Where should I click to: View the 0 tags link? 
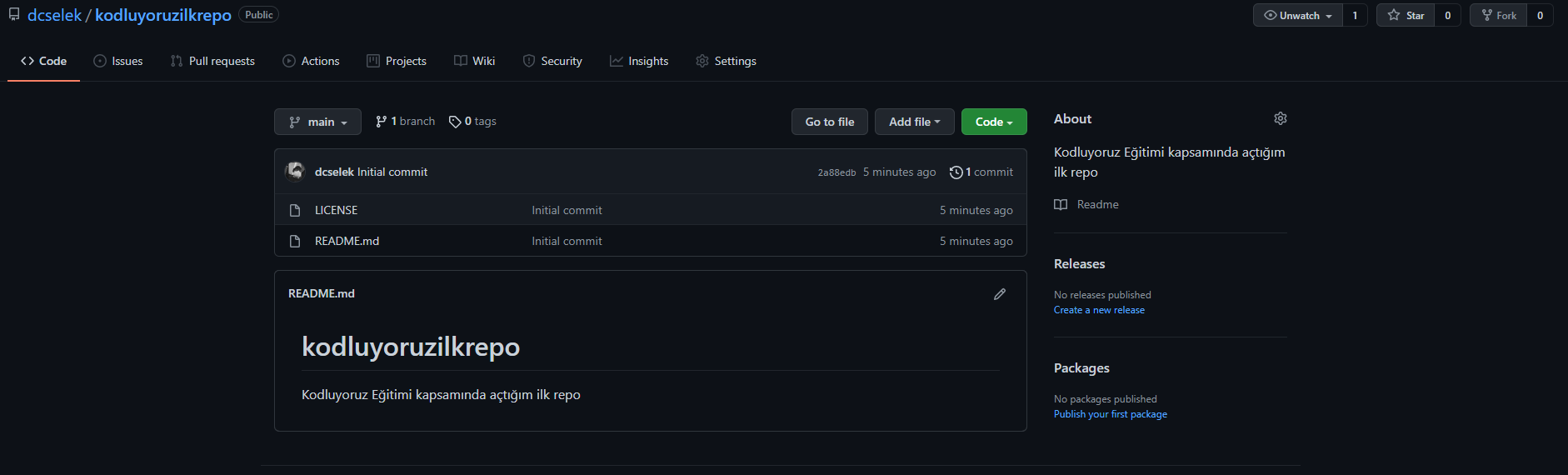472,122
